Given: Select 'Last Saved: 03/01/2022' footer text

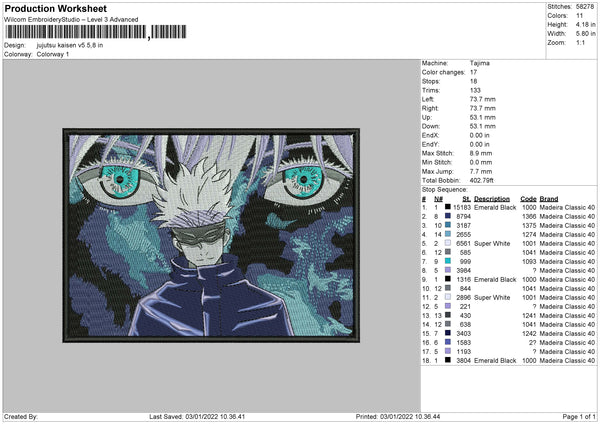Looking at the screenshot, I should coord(183,416).
